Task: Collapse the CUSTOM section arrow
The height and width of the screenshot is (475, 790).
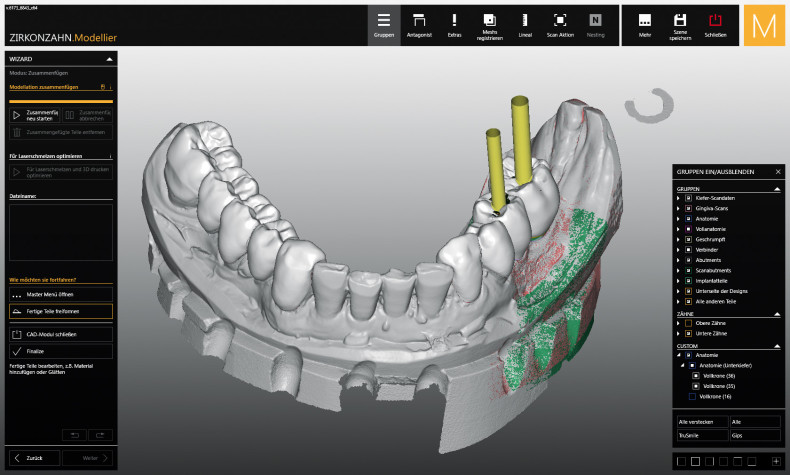Action: [777, 346]
